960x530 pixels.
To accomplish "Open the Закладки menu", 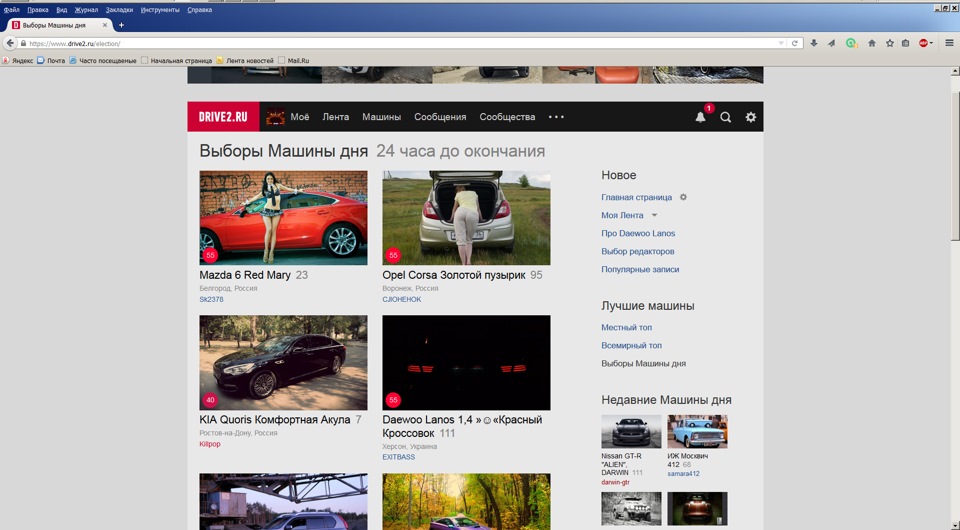I will (119, 10).
